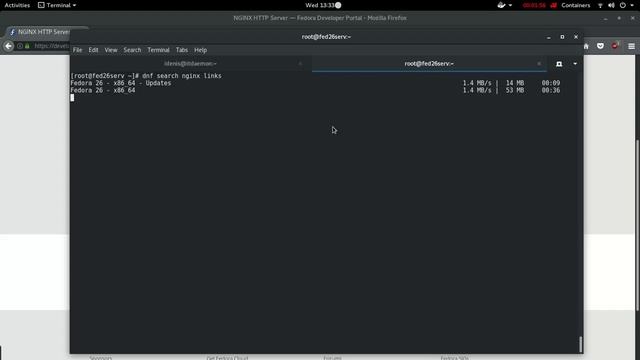Open the clock and calendar in top bar
The width and height of the screenshot is (640, 360).
coord(323,5)
